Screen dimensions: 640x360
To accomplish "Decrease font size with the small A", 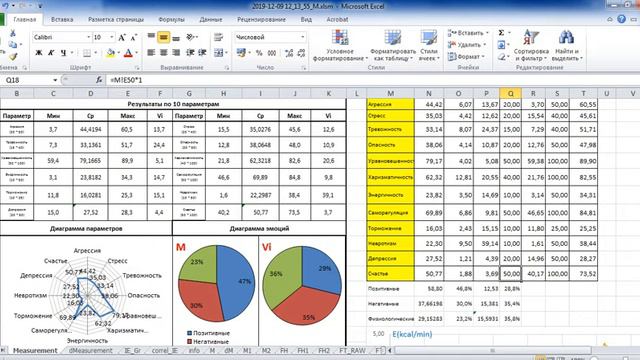I will click(133, 38).
